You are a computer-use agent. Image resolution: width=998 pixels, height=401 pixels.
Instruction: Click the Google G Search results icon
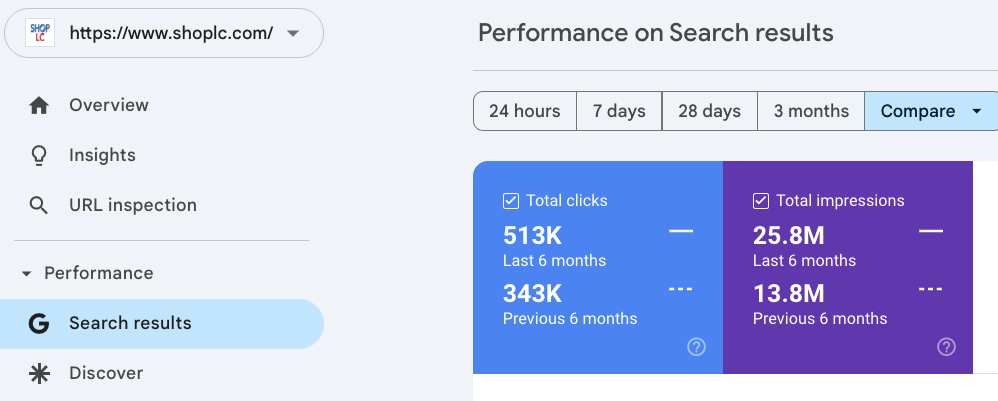[x=39, y=323]
